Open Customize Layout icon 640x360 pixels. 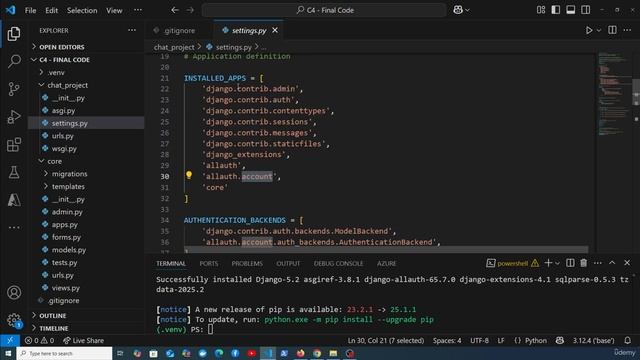[541, 10]
